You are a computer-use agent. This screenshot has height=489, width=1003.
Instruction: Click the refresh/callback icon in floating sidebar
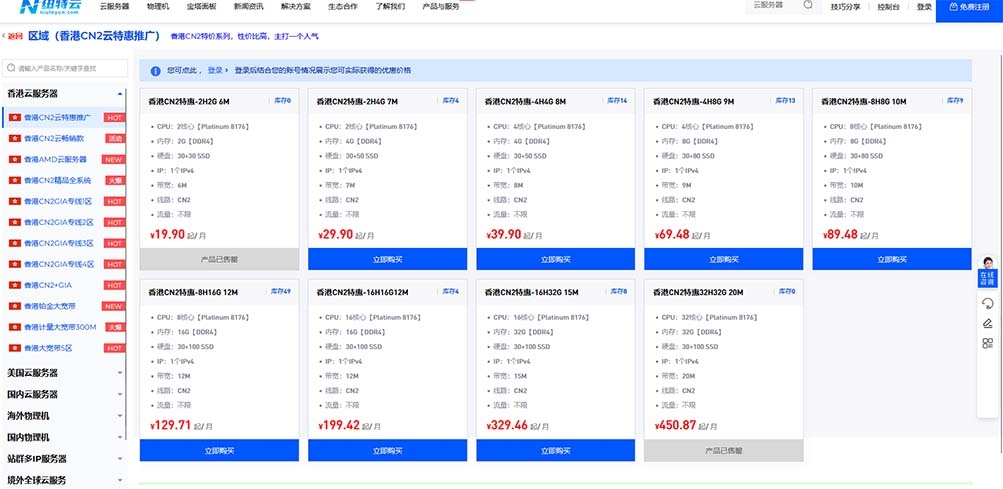[x=988, y=303]
